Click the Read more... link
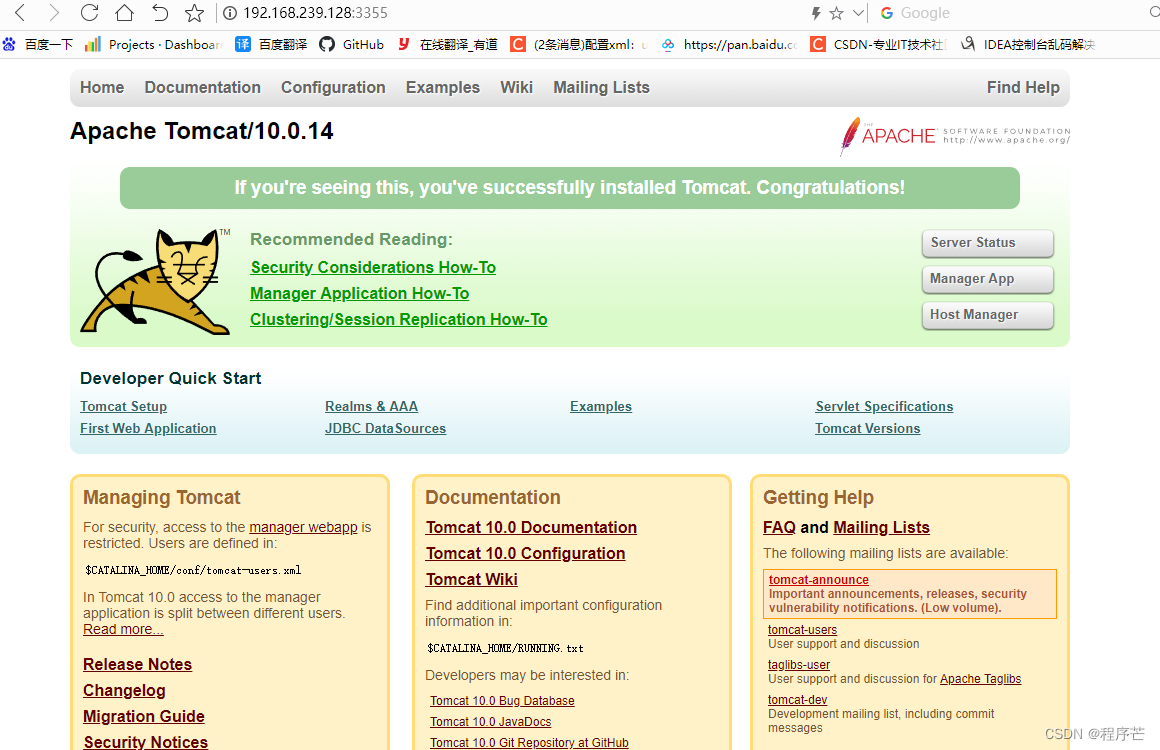The image size is (1160, 750). [x=123, y=629]
